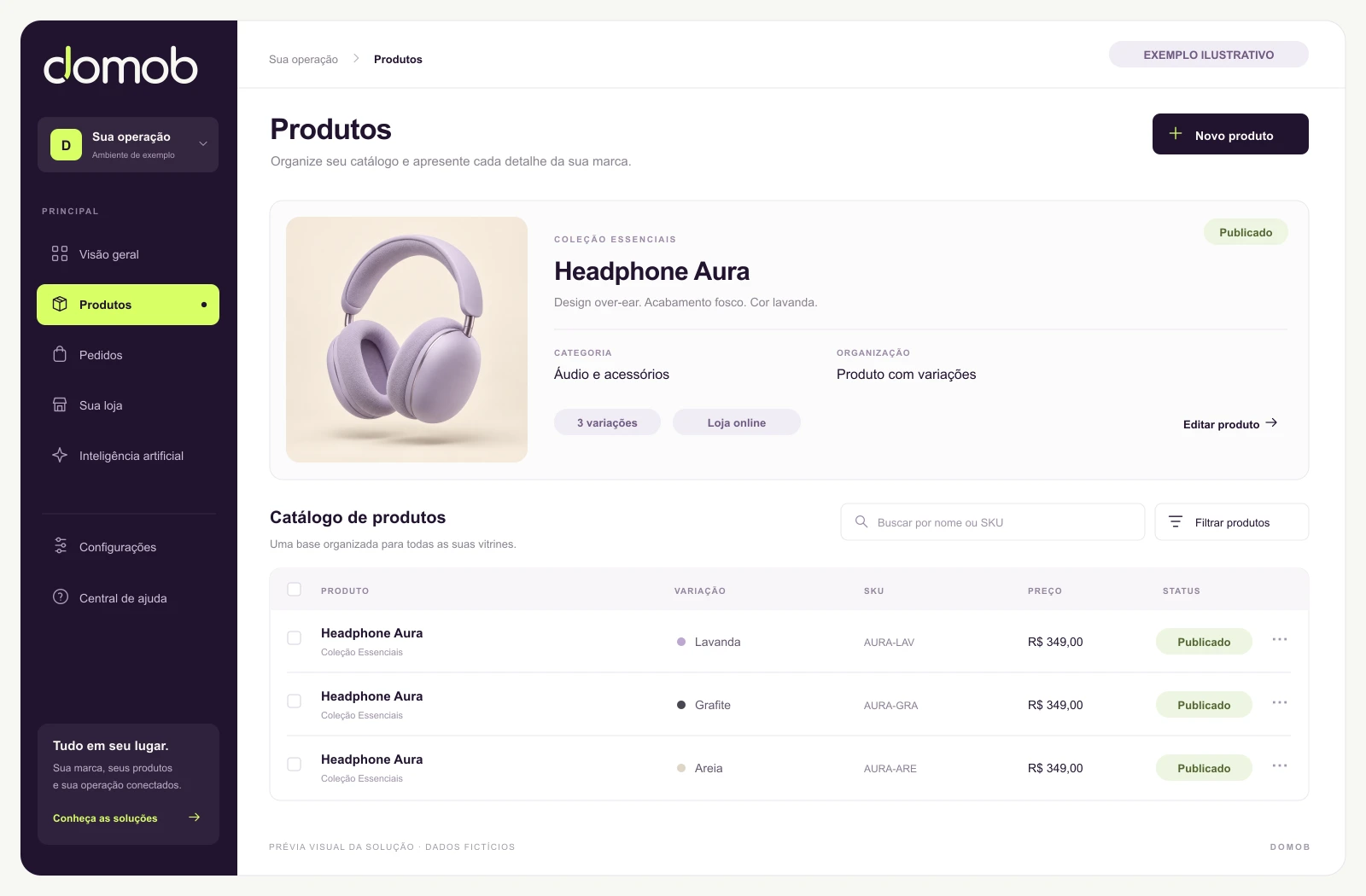Viewport: 1366px width, 896px height.
Task: Click the Publicado badge on the featured card
Action: pos(1246,232)
